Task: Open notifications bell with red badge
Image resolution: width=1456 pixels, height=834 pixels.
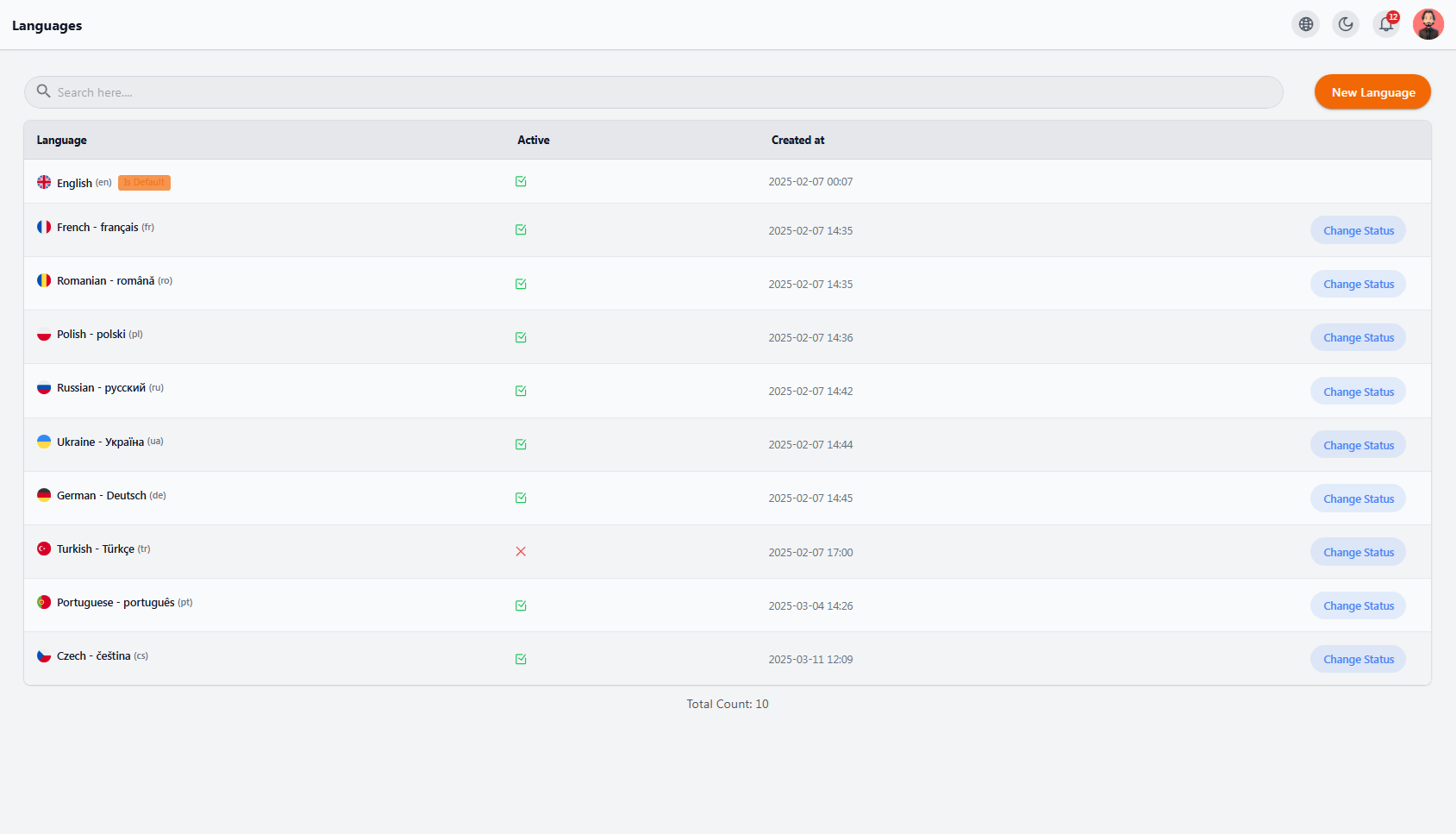Action: pyautogui.click(x=1386, y=24)
